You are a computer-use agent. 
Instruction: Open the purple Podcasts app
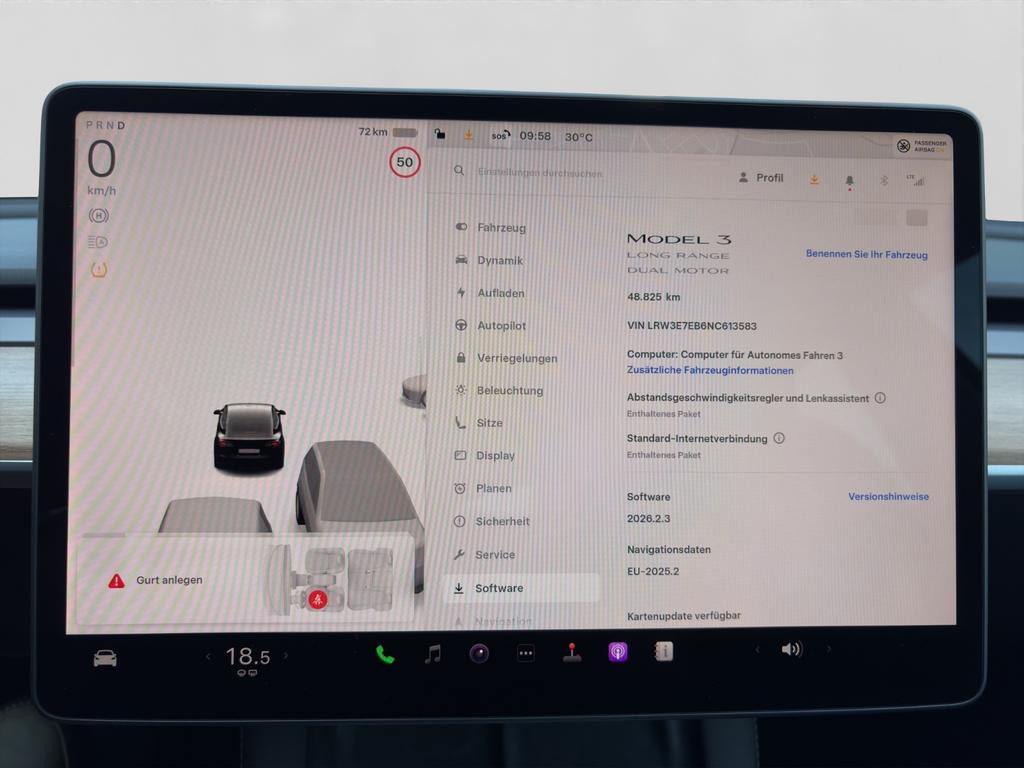tap(618, 652)
